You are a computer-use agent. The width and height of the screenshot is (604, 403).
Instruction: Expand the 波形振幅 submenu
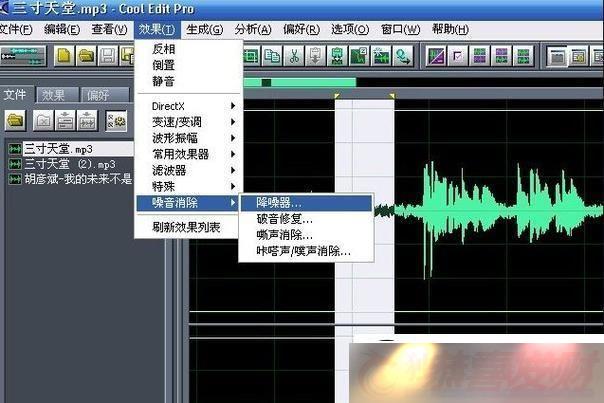(x=189, y=138)
